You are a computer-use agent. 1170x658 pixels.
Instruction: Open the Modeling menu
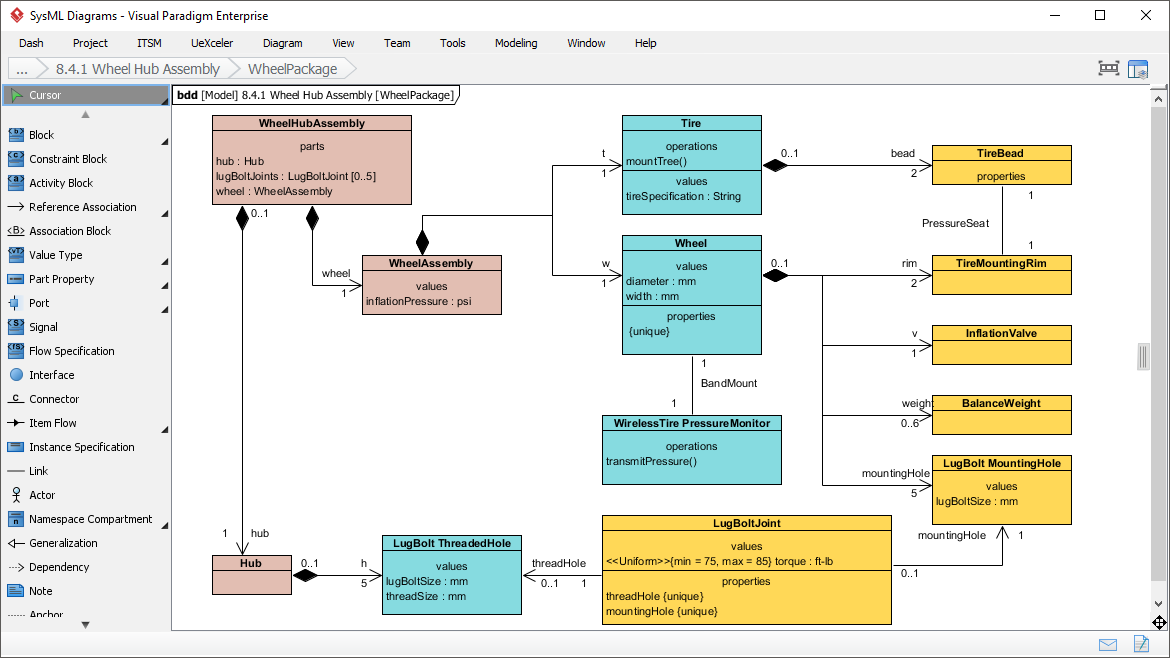(515, 43)
